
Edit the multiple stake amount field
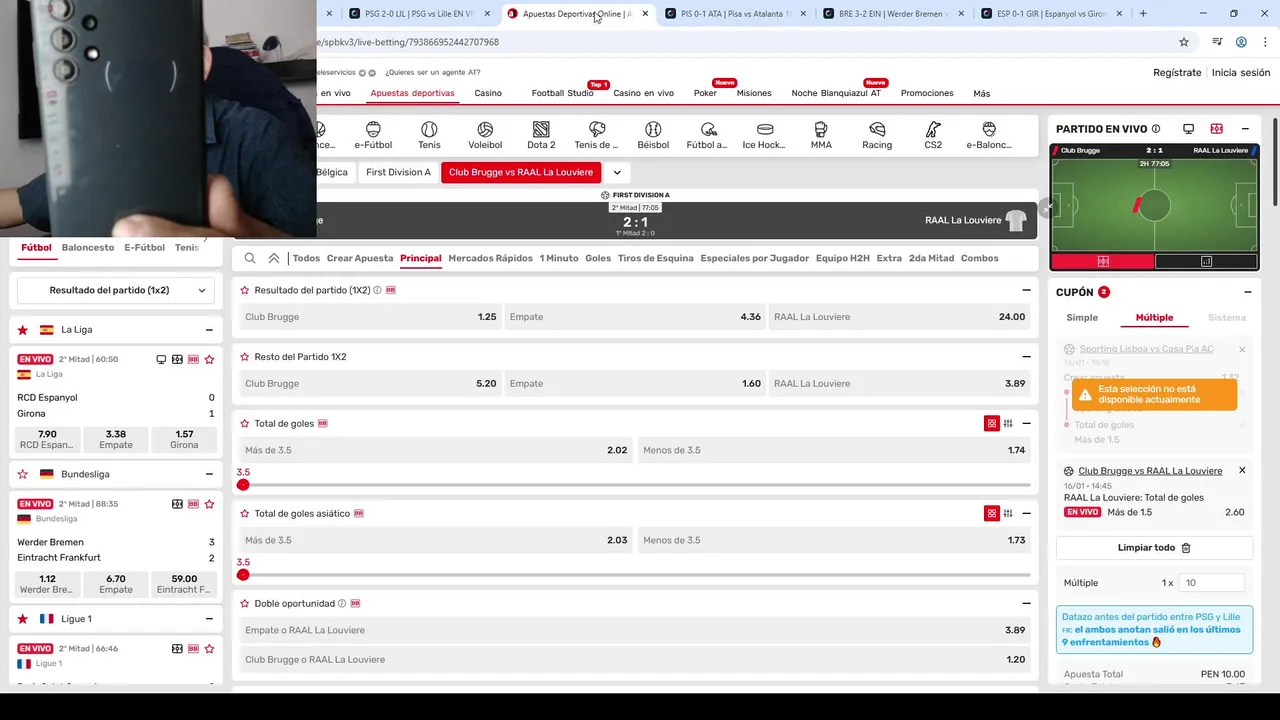[1212, 583]
